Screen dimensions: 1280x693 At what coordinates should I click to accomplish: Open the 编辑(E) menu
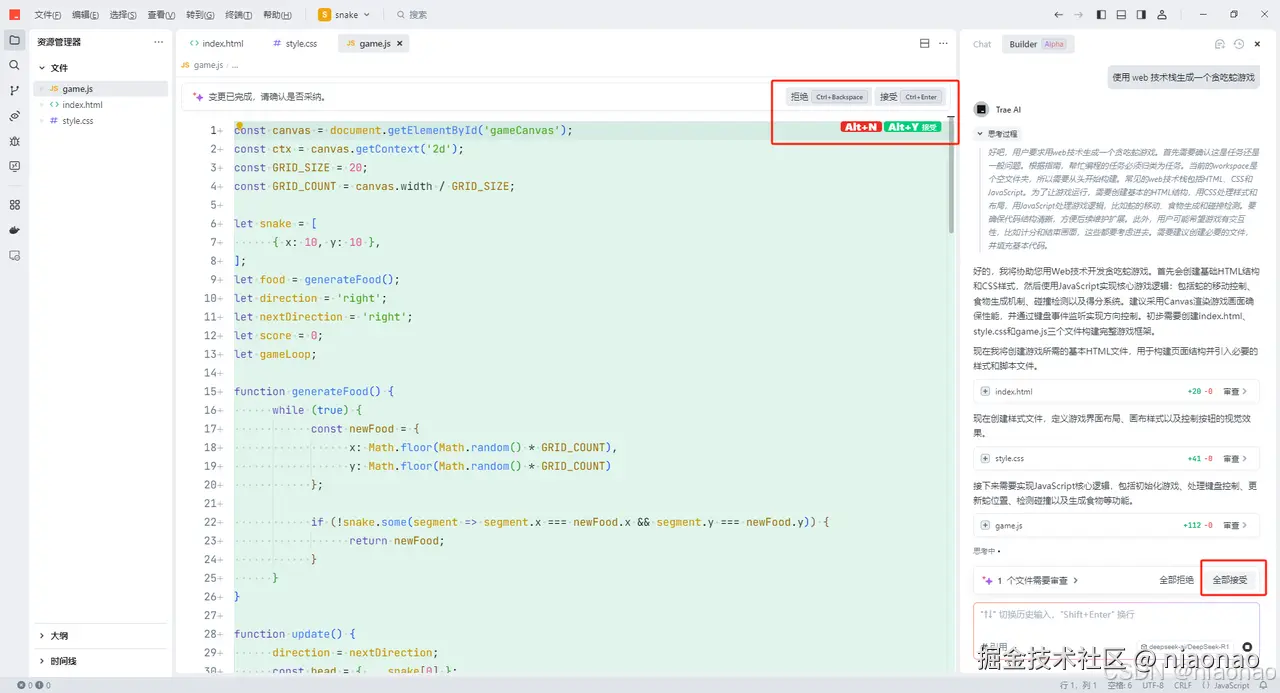86,15
